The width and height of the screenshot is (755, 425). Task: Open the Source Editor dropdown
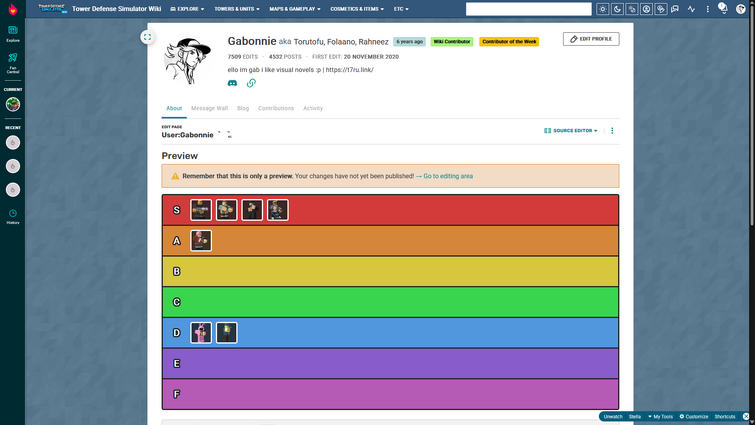571,130
